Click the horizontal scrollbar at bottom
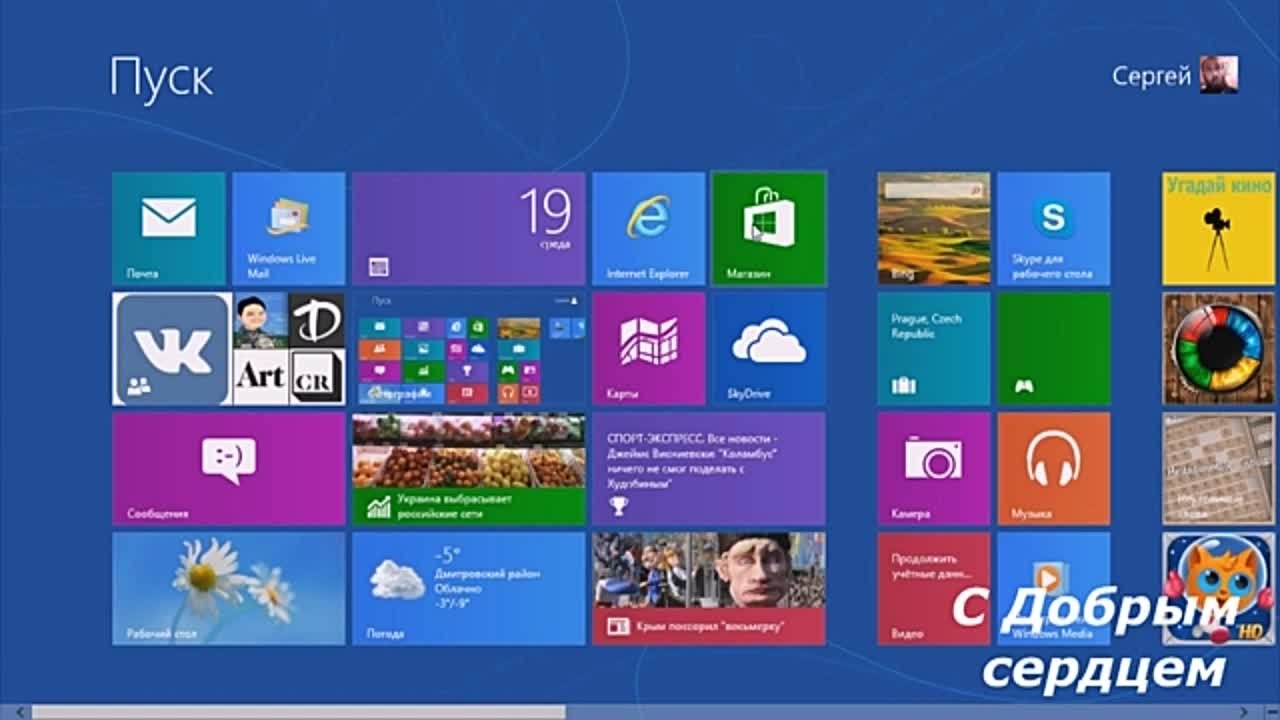Screen dimensions: 1280x720 (x=298, y=712)
